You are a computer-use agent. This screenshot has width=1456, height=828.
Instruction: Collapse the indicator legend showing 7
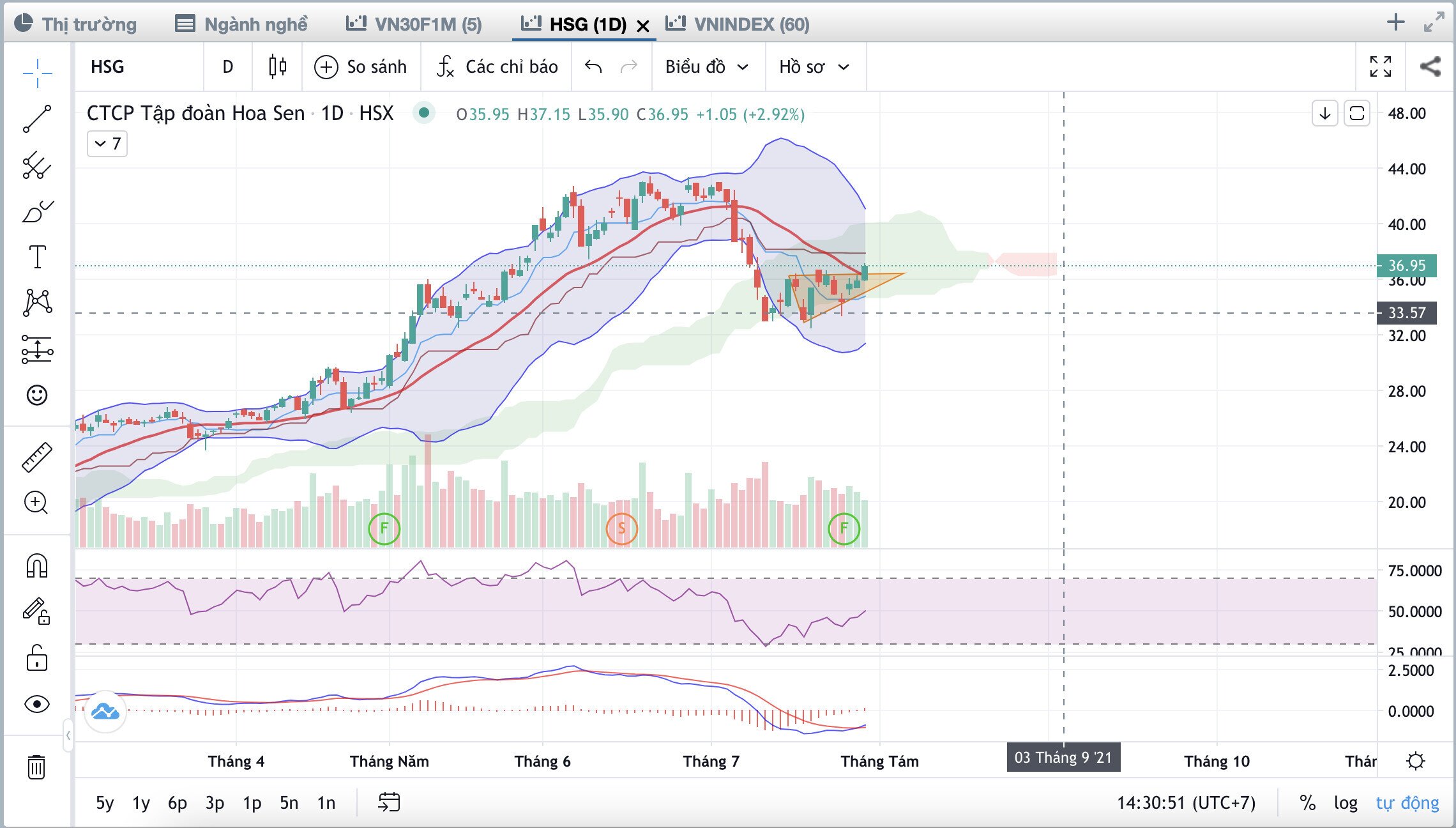click(107, 143)
